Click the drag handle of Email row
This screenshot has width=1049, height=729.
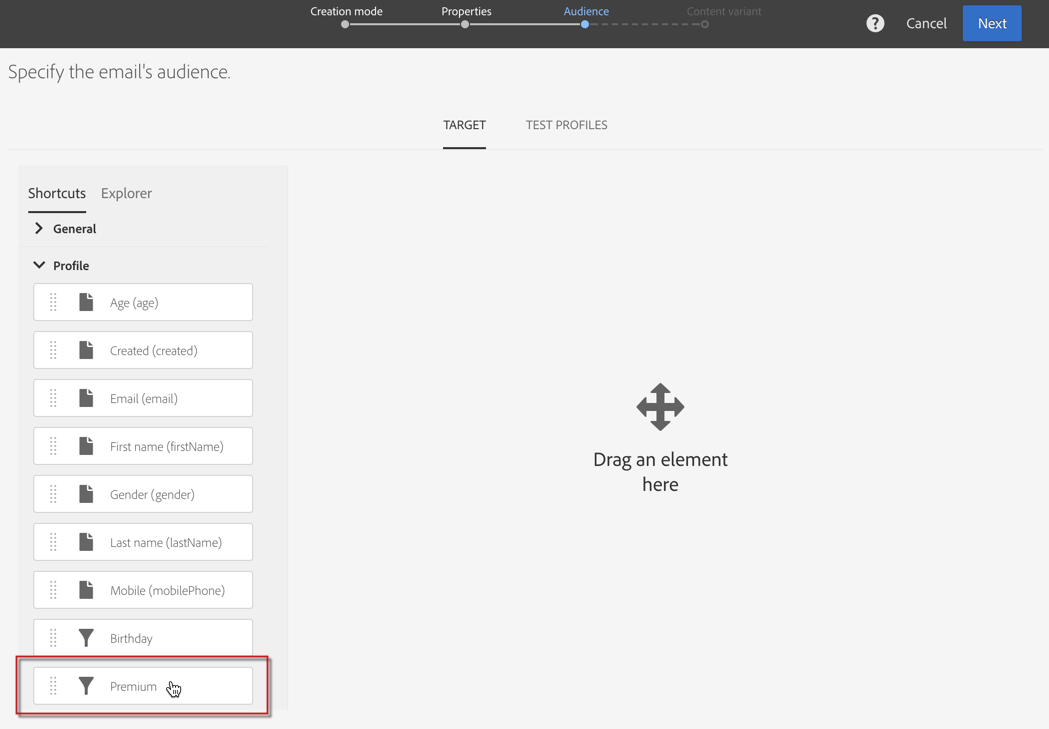pos(54,398)
